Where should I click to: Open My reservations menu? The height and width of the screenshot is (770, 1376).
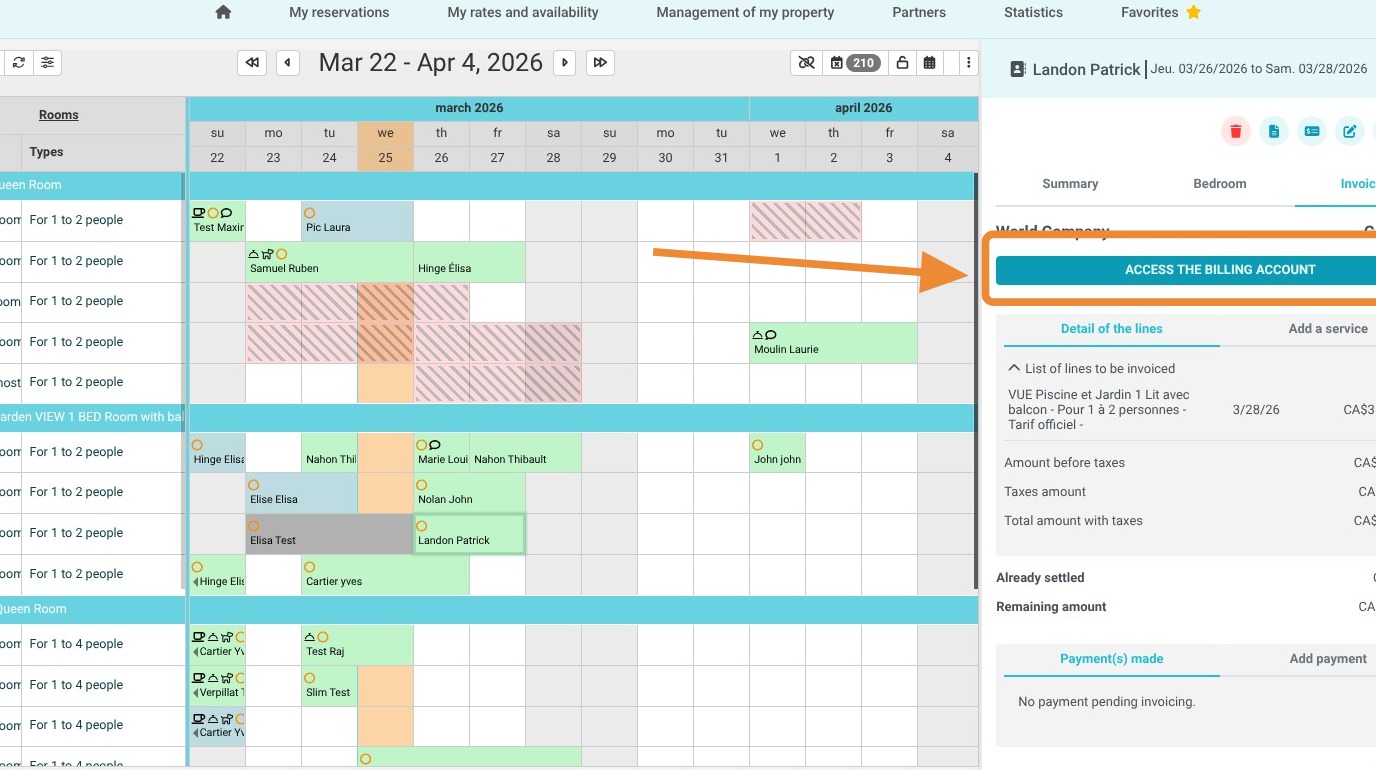(x=339, y=13)
